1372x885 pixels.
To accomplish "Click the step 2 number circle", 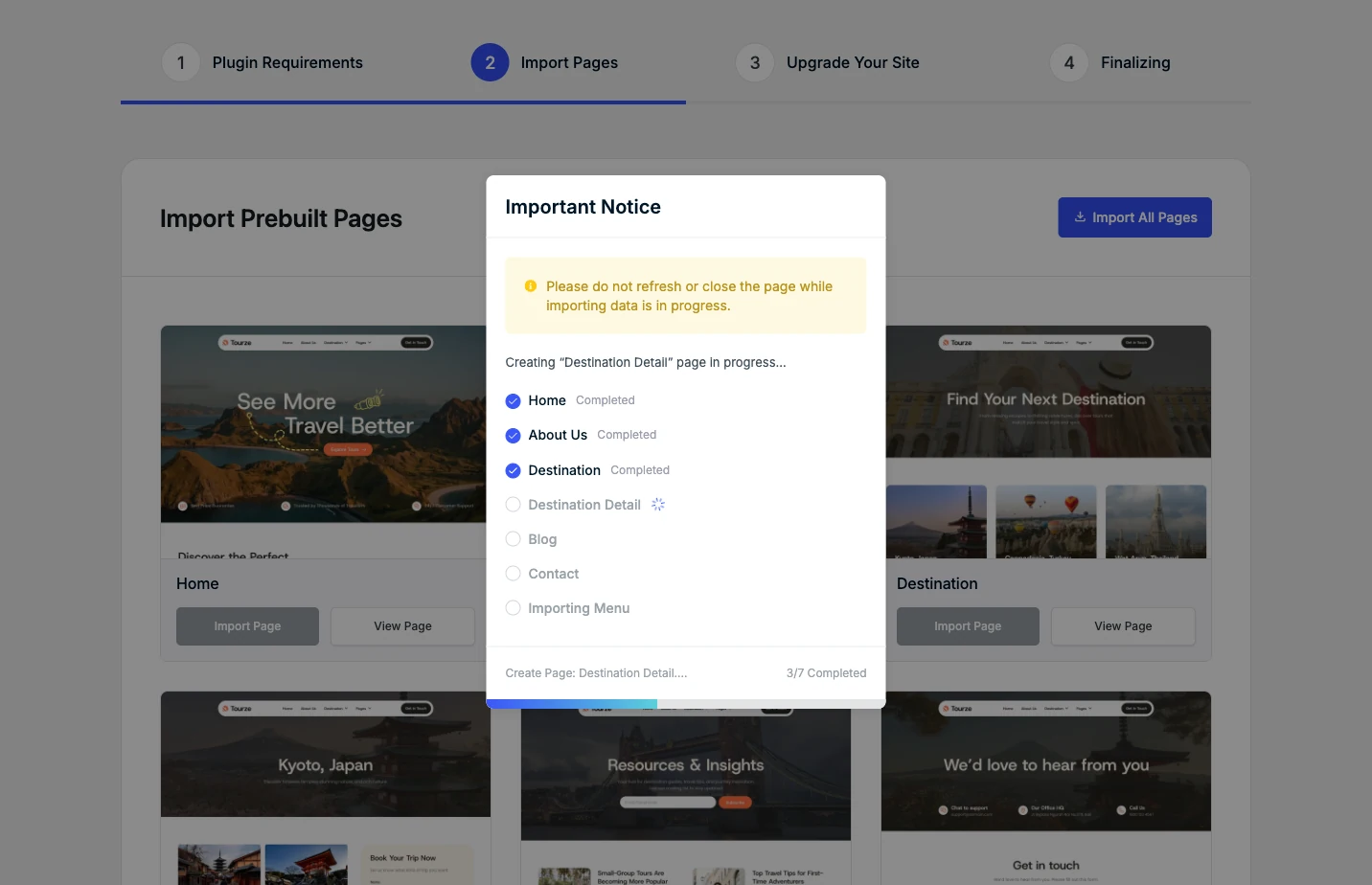I will pos(490,63).
